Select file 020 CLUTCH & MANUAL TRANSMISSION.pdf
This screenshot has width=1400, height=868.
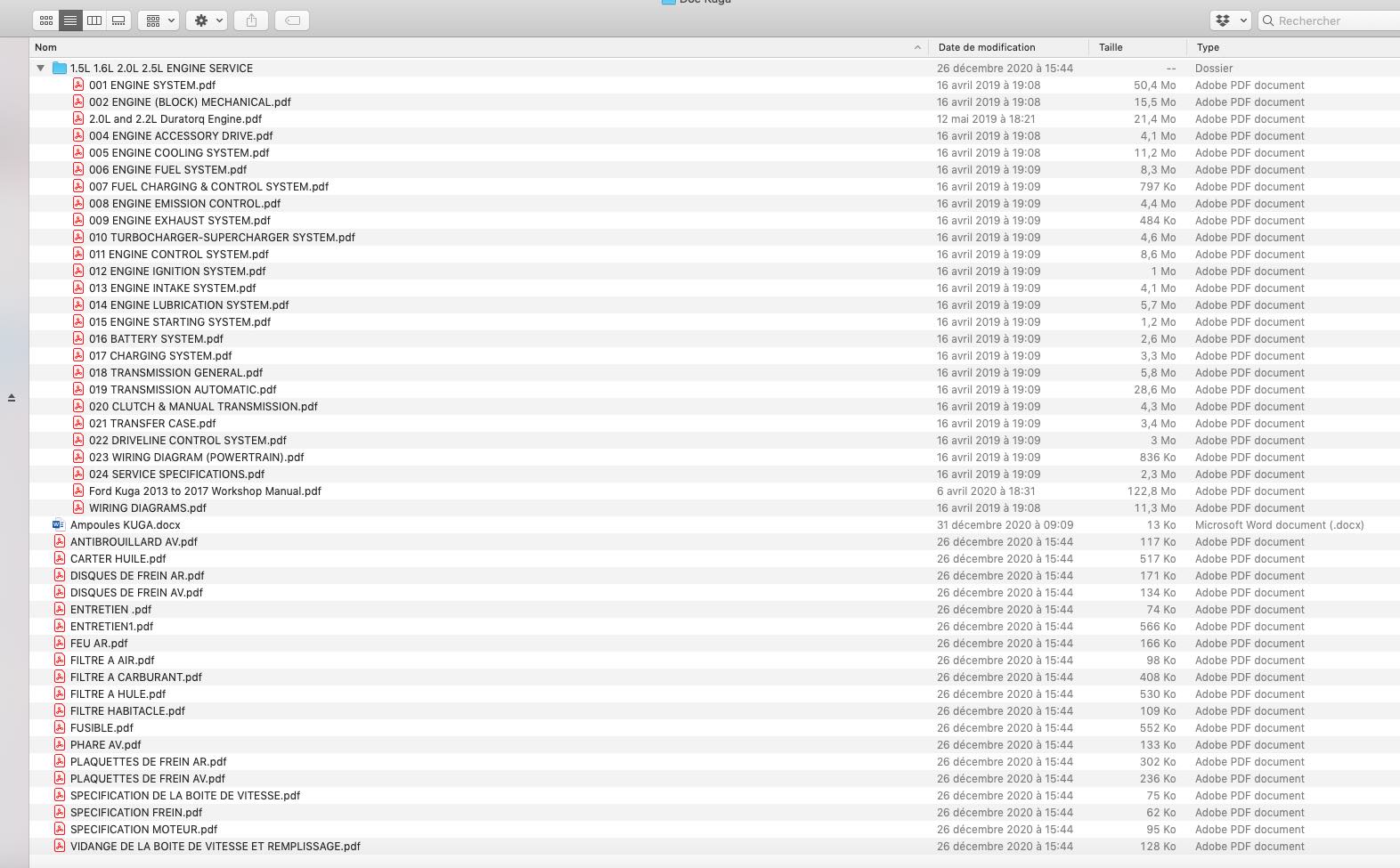tap(203, 406)
